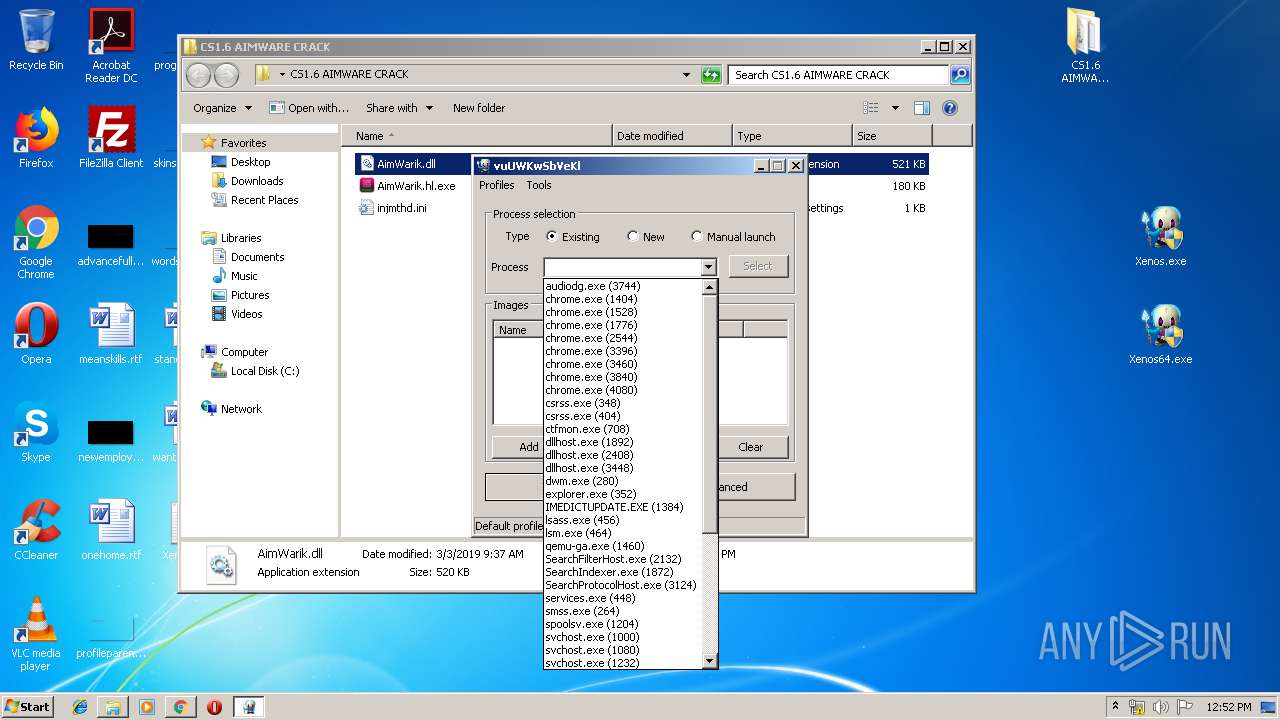Select the Manual launch radio
1280x720 pixels.
click(x=697, y=237)
